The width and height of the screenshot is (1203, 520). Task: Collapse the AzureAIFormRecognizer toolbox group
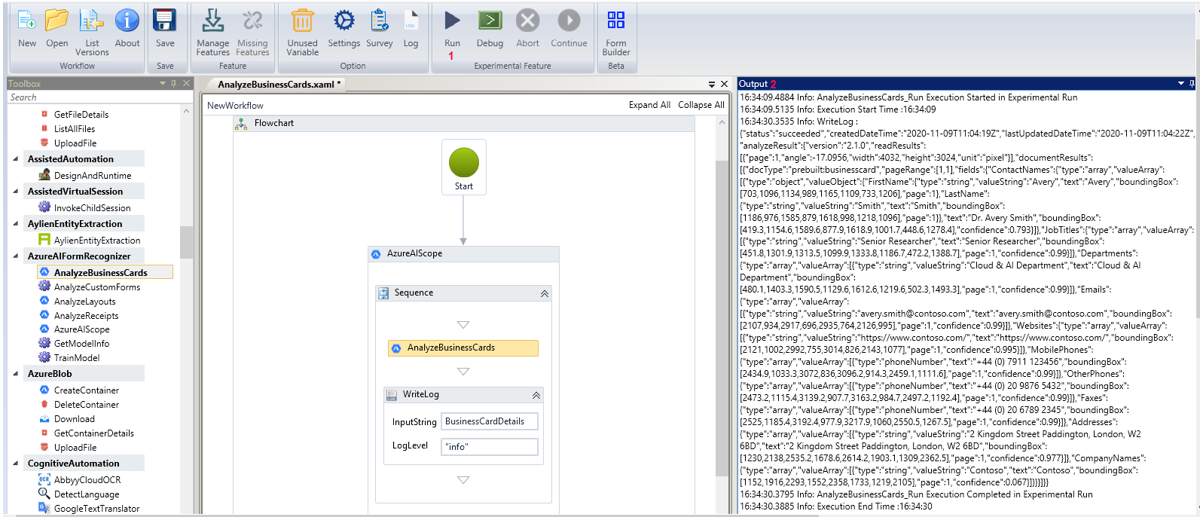point(14,256)
